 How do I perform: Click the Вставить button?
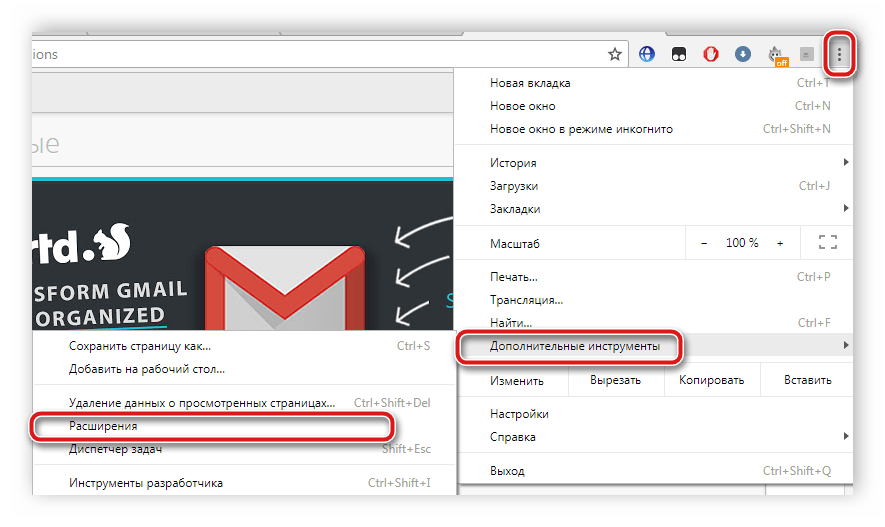(x=808, y=380)
